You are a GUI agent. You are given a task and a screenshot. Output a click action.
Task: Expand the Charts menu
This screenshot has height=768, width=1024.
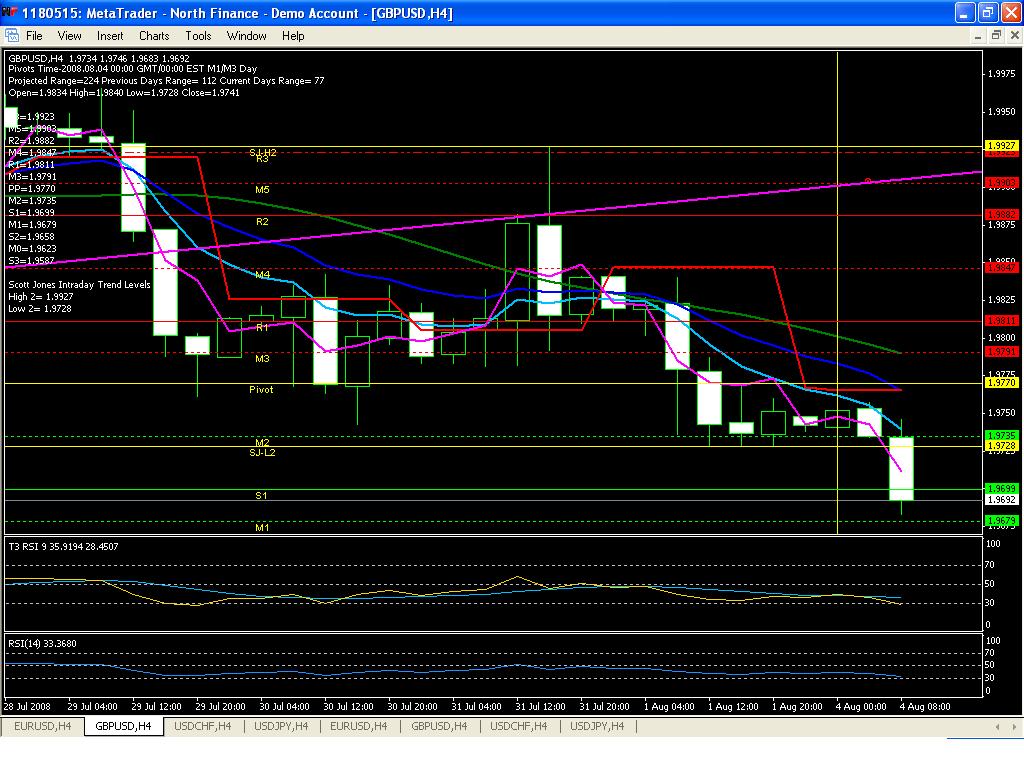(x=154, y=36)
